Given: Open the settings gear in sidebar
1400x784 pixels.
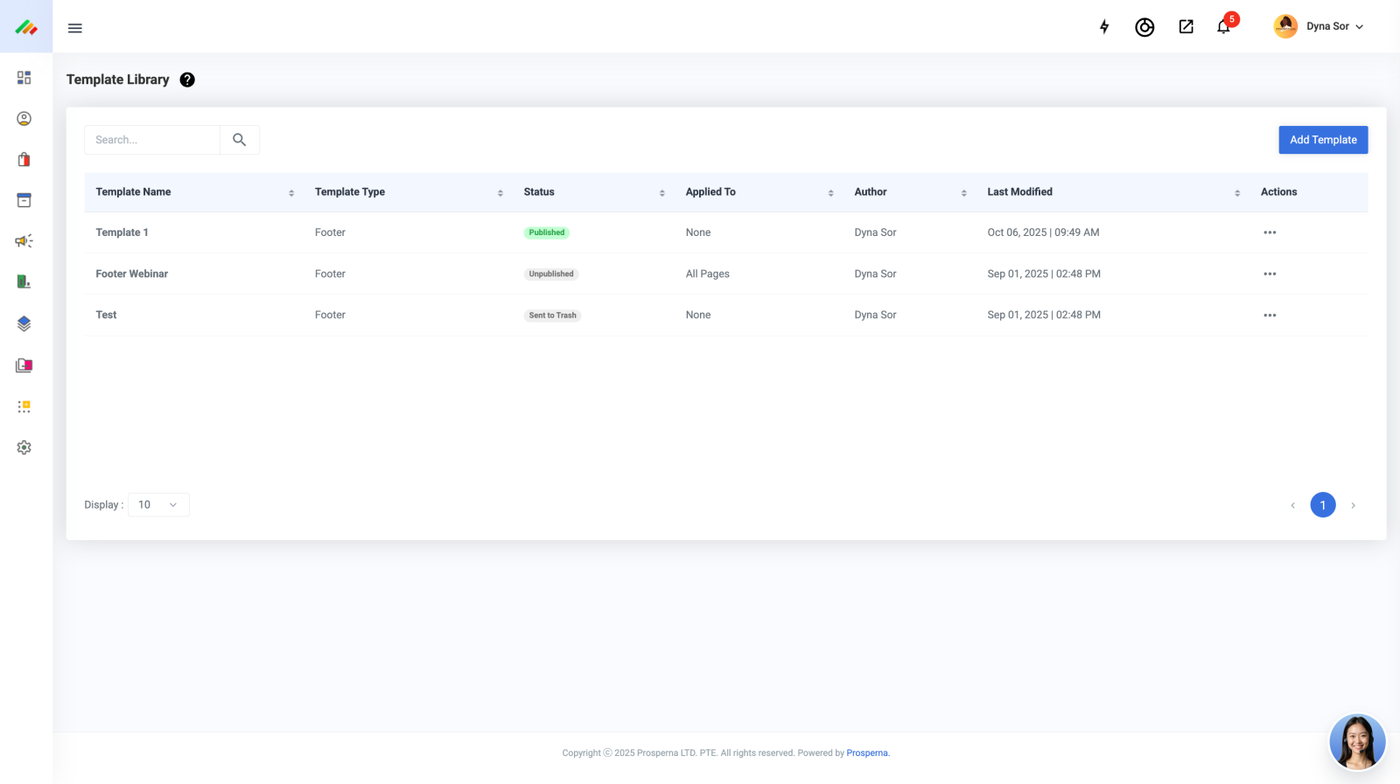Looking at the screenshot, I should (x=24, y=448).
